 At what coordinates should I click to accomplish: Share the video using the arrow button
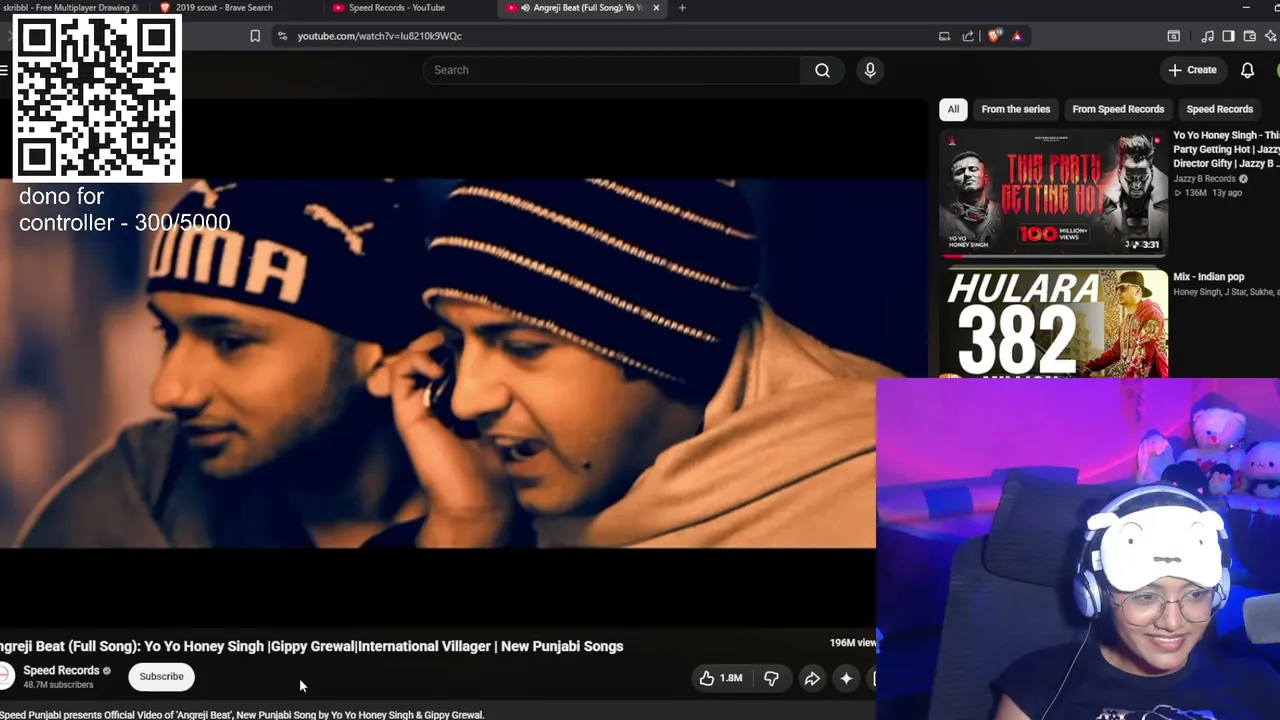[812, 678]
